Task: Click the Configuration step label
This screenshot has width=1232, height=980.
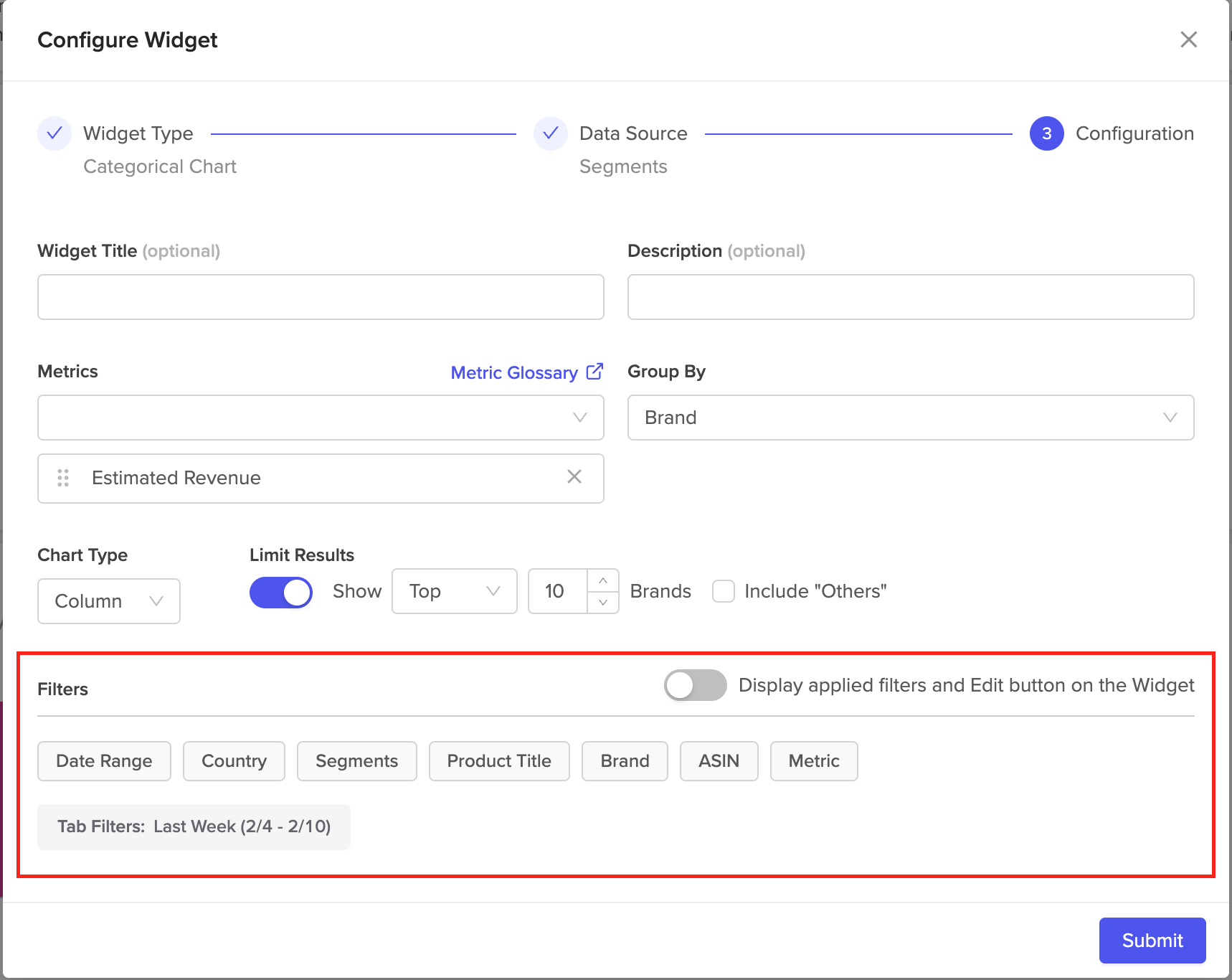Action: 1134,133
